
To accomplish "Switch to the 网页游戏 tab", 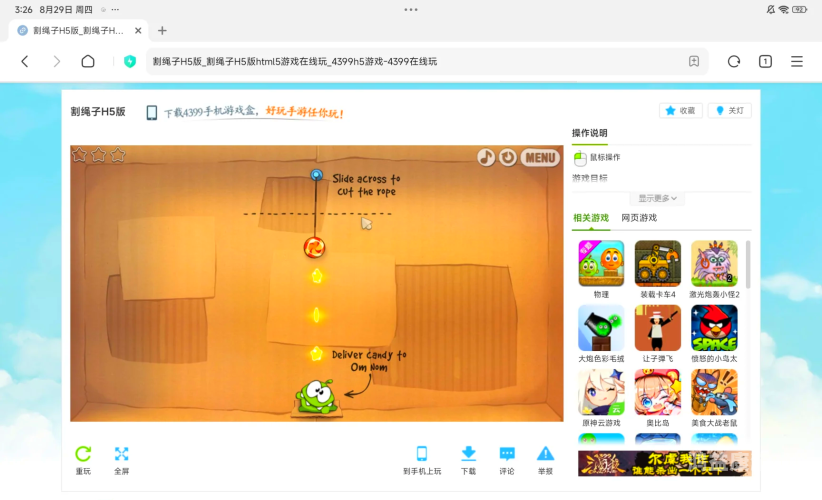I will (x=639, y=218).
